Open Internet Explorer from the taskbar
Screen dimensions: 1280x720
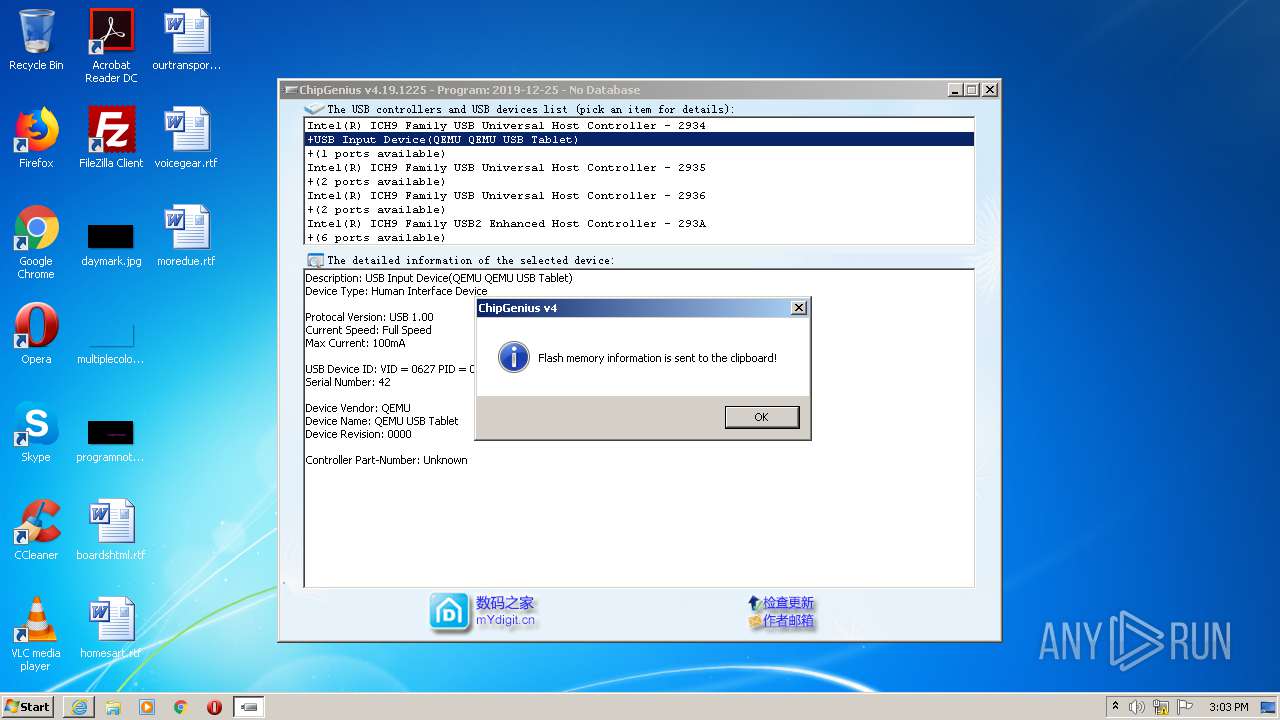[x=79, y=706]
